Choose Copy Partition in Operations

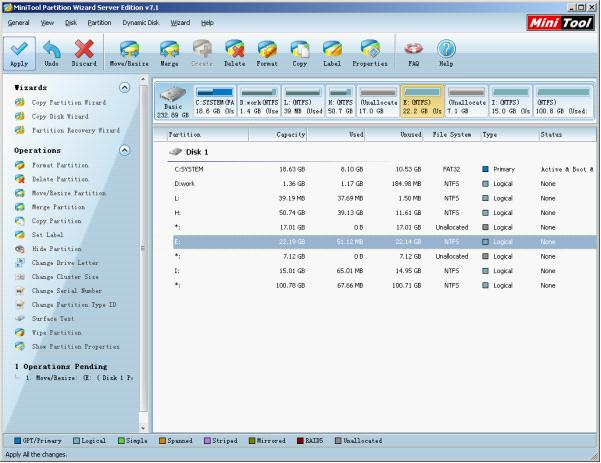click(48, 221)
